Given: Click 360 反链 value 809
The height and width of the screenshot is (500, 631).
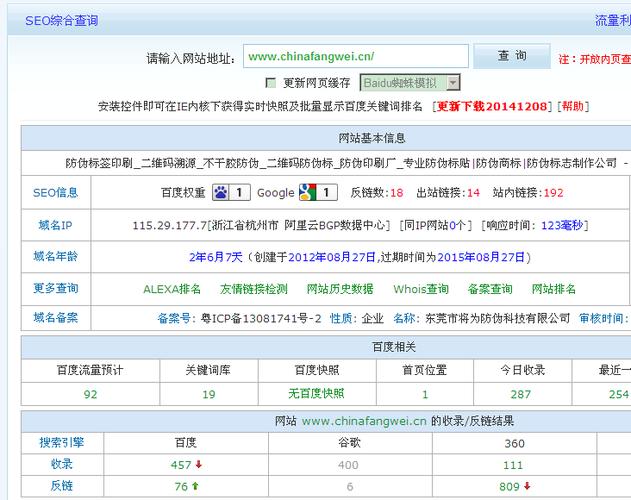Looking at the screenshot, I should point(509,487).
